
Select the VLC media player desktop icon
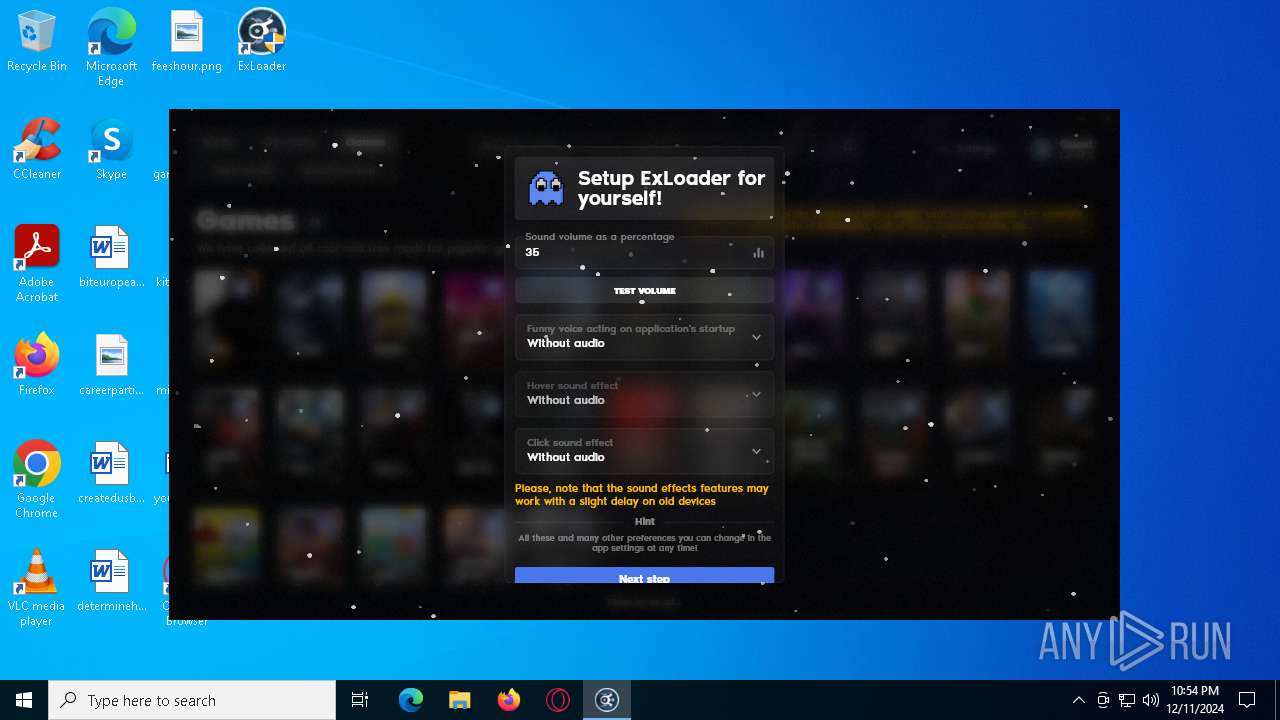37,588
